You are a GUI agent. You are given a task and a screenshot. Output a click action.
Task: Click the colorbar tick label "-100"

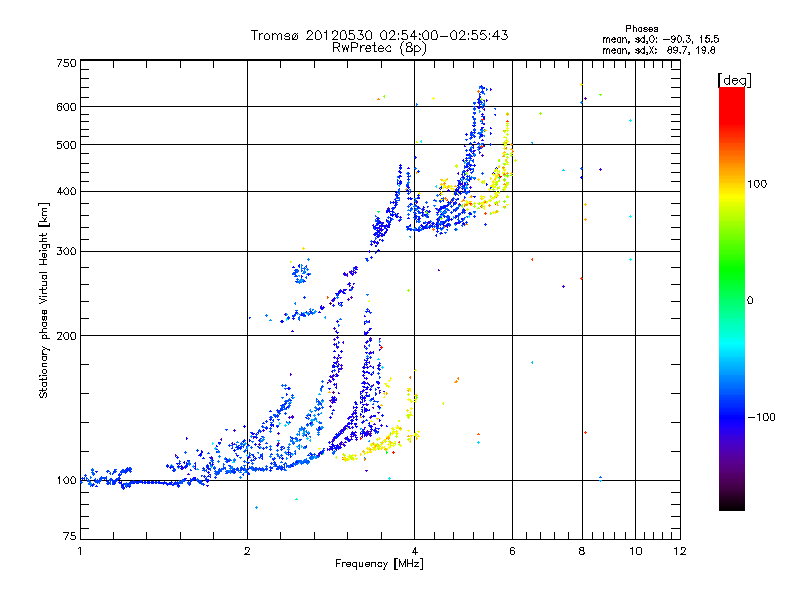click(x=761, y=417)
